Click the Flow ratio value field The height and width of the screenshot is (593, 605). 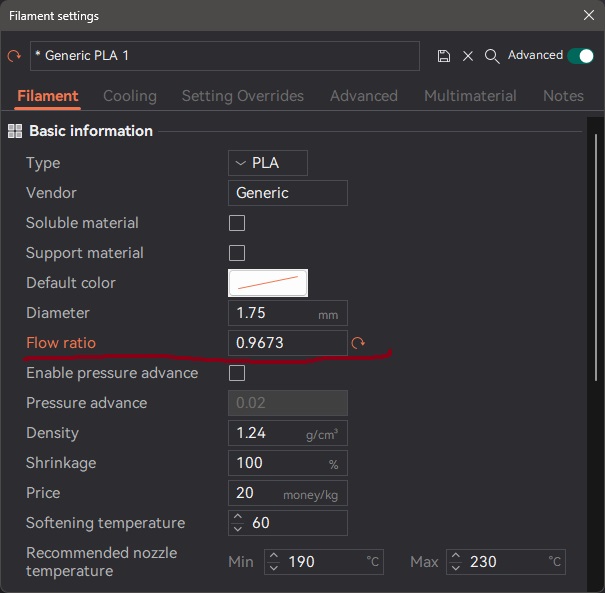tap(286, 343)
